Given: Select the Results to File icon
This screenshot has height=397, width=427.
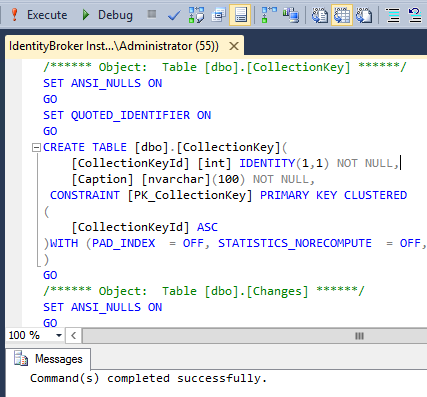Looking at the screenshot, I should (364, 15).
